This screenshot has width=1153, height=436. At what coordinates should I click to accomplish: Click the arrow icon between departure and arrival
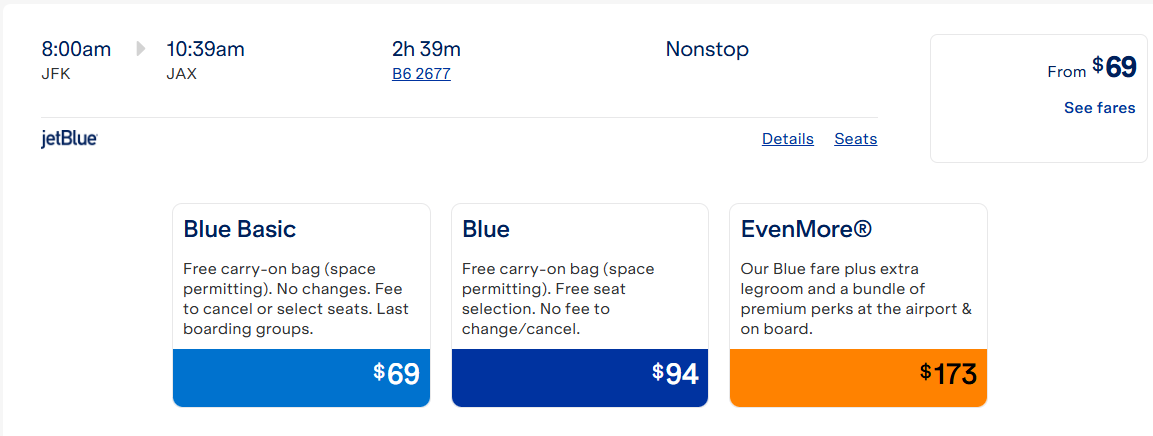140,49
